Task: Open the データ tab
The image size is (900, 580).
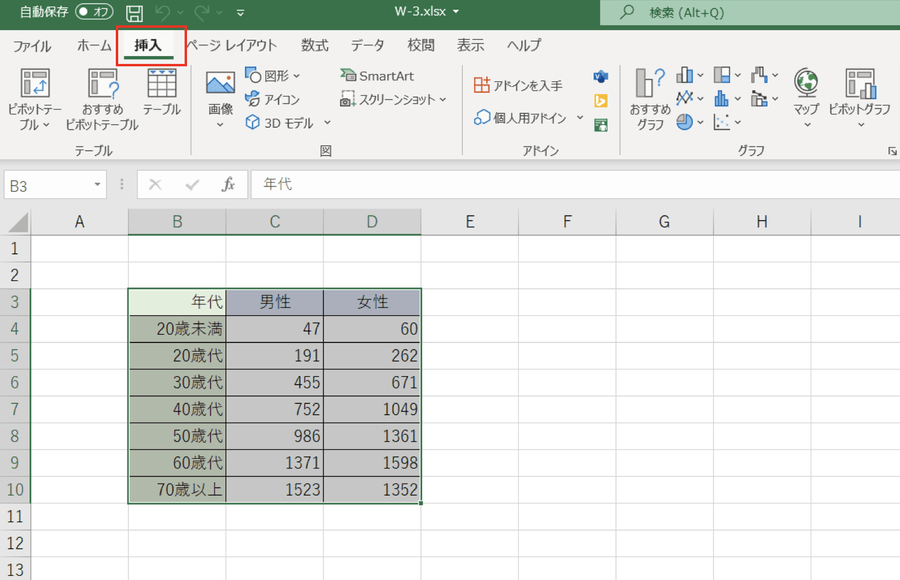Action: coord(367,45)
